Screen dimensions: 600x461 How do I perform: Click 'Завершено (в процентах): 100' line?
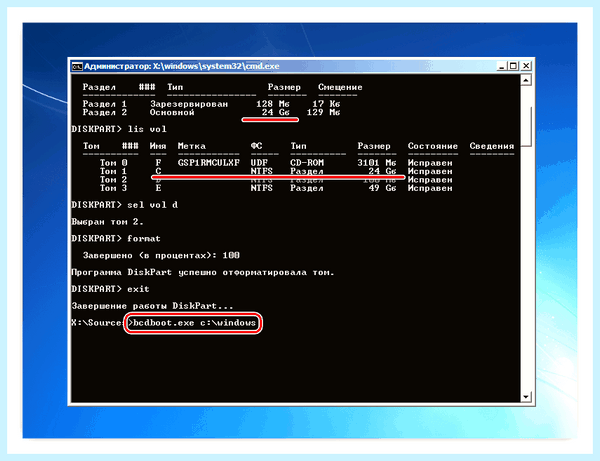pyautogui.click(x=161, y=256)
